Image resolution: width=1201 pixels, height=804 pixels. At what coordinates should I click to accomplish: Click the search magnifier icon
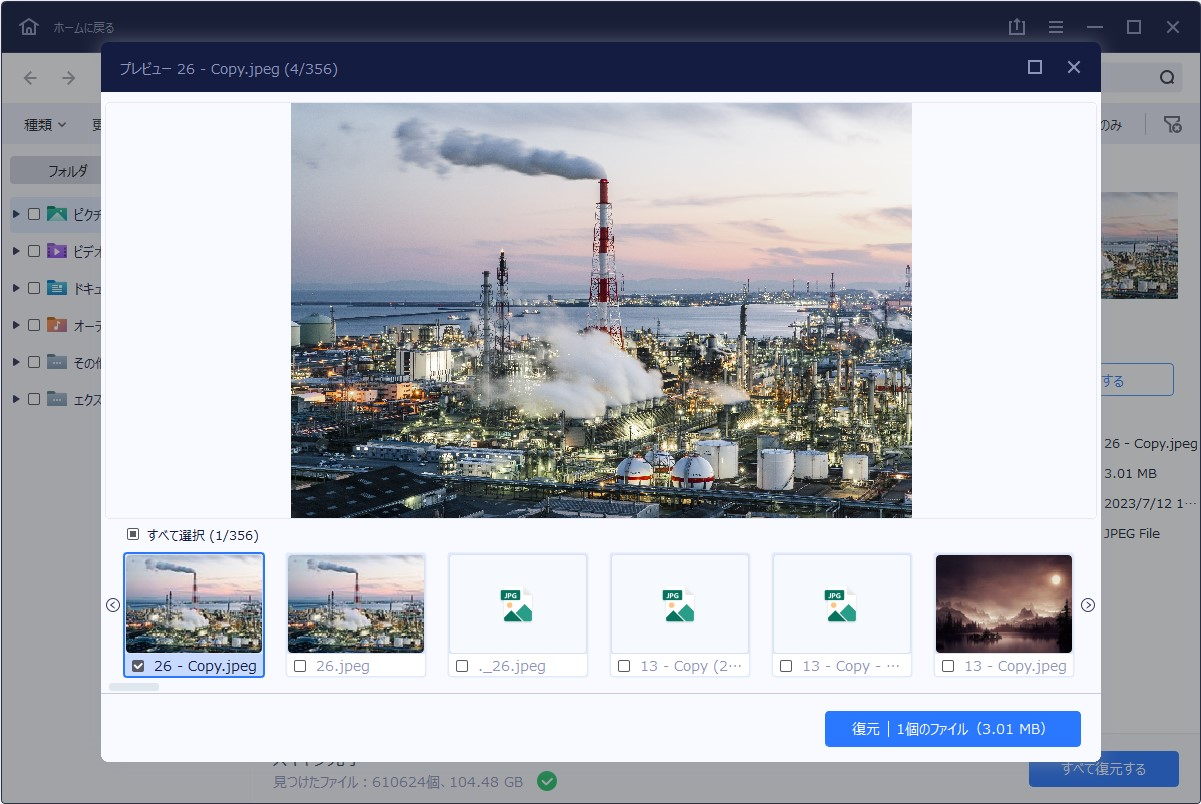click(1167, 78)
